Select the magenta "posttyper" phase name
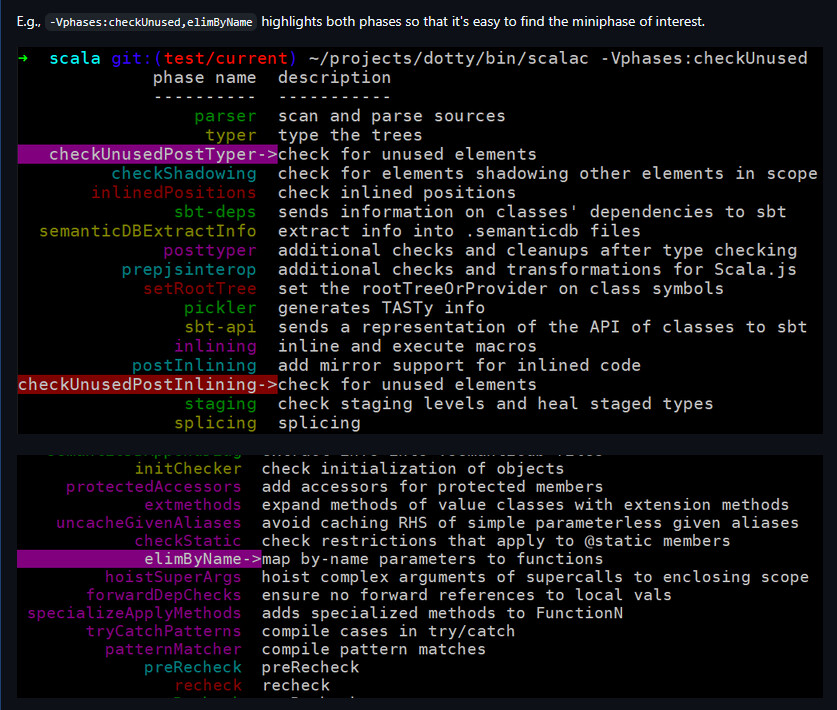837x710 pixels. click(x=210, y=250)
